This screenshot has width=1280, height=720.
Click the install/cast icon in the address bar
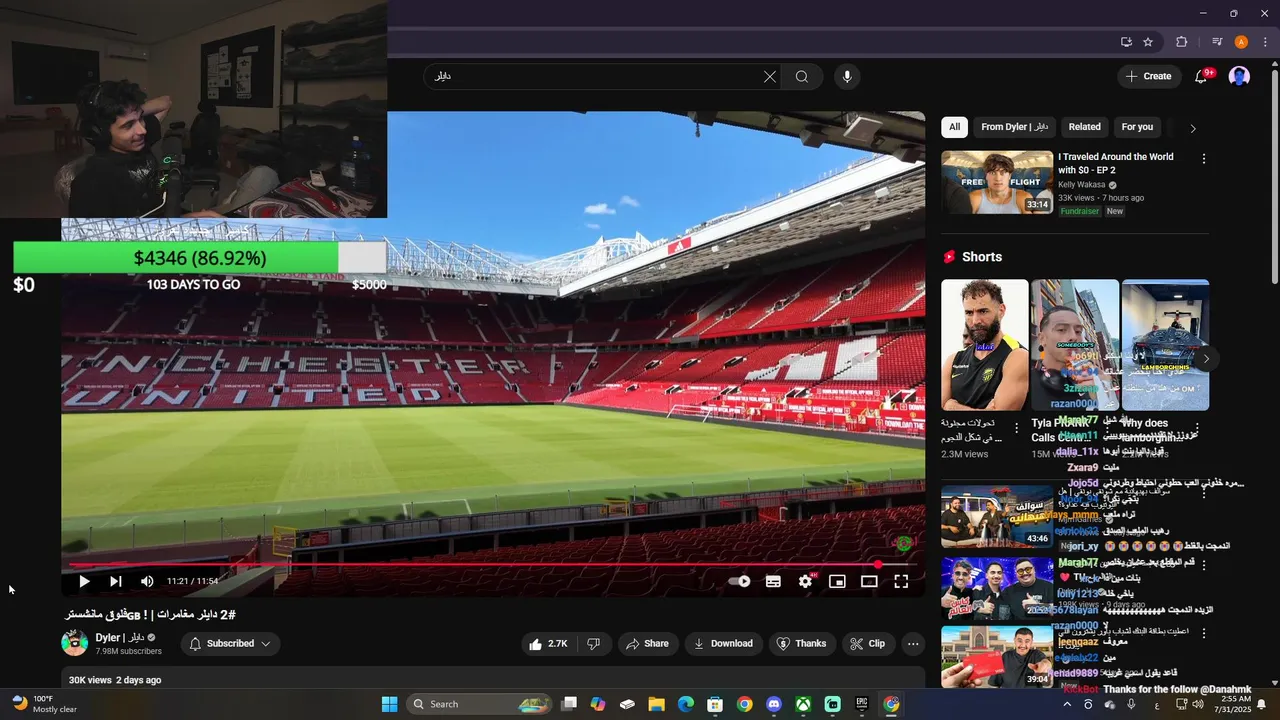tap(1126, 42)
